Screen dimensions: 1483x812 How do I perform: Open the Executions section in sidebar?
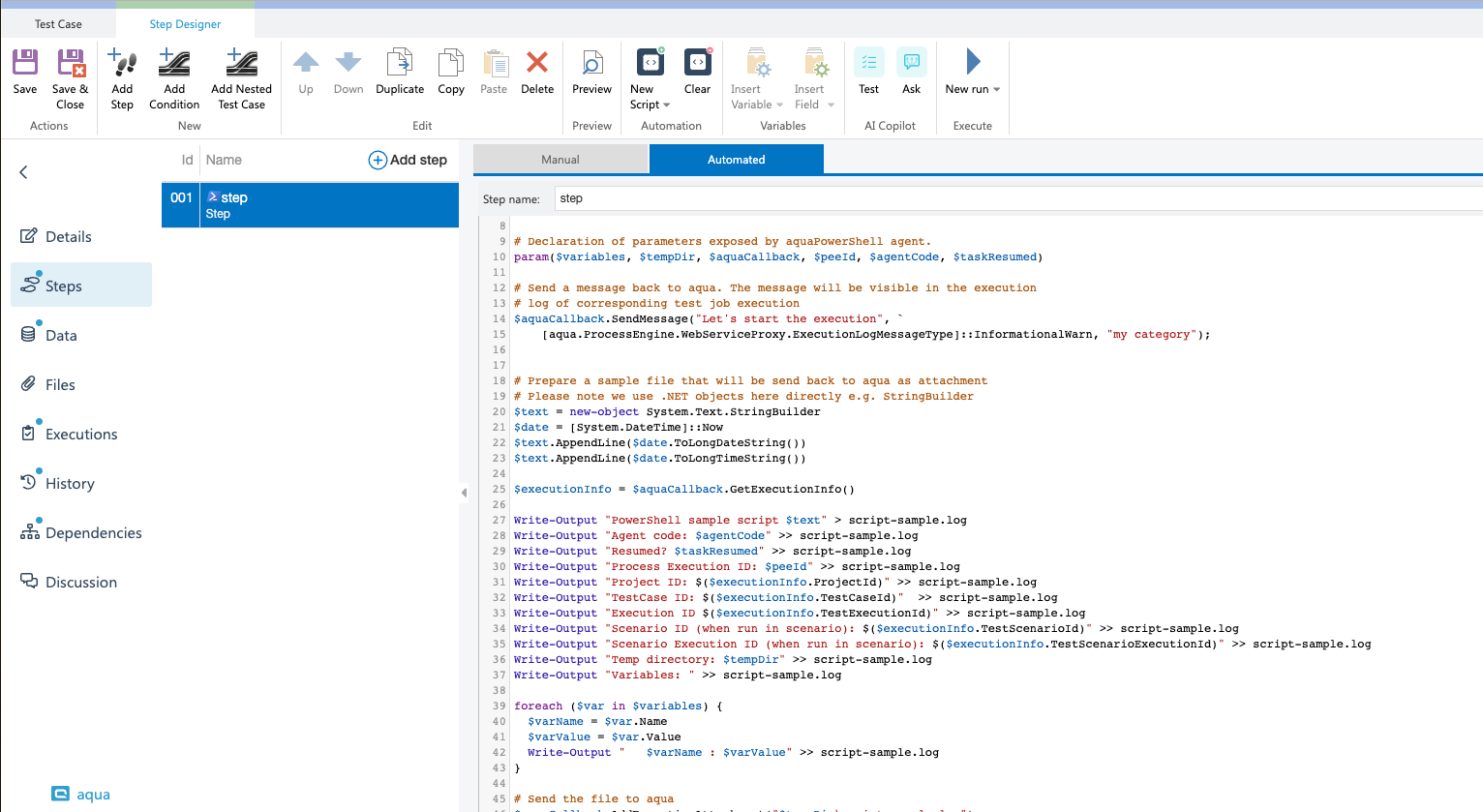(81, 435)
